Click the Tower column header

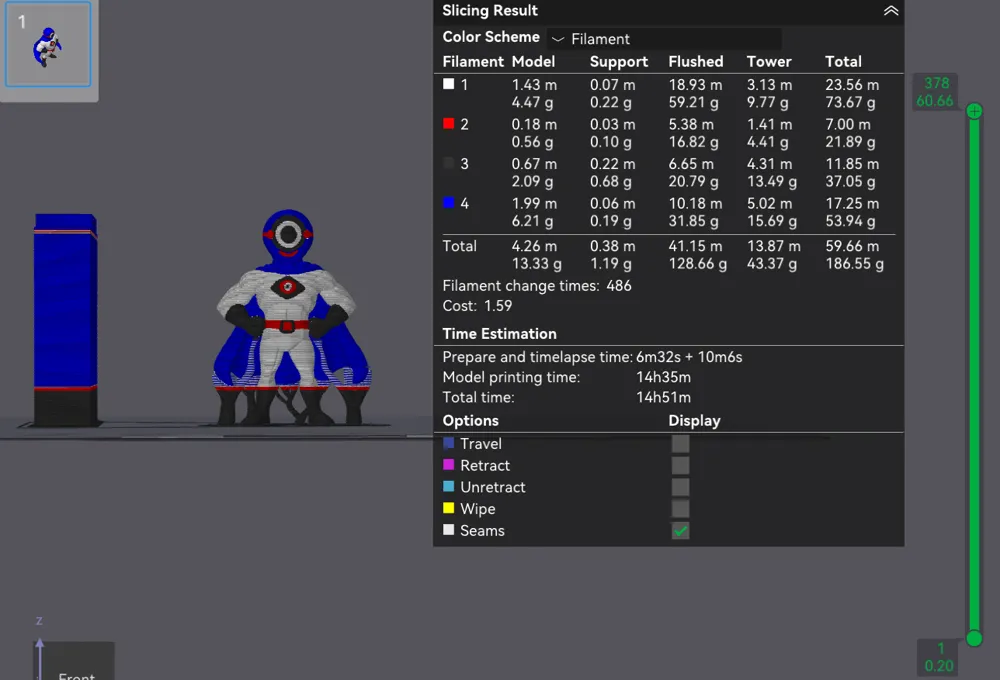pos(769,61)
